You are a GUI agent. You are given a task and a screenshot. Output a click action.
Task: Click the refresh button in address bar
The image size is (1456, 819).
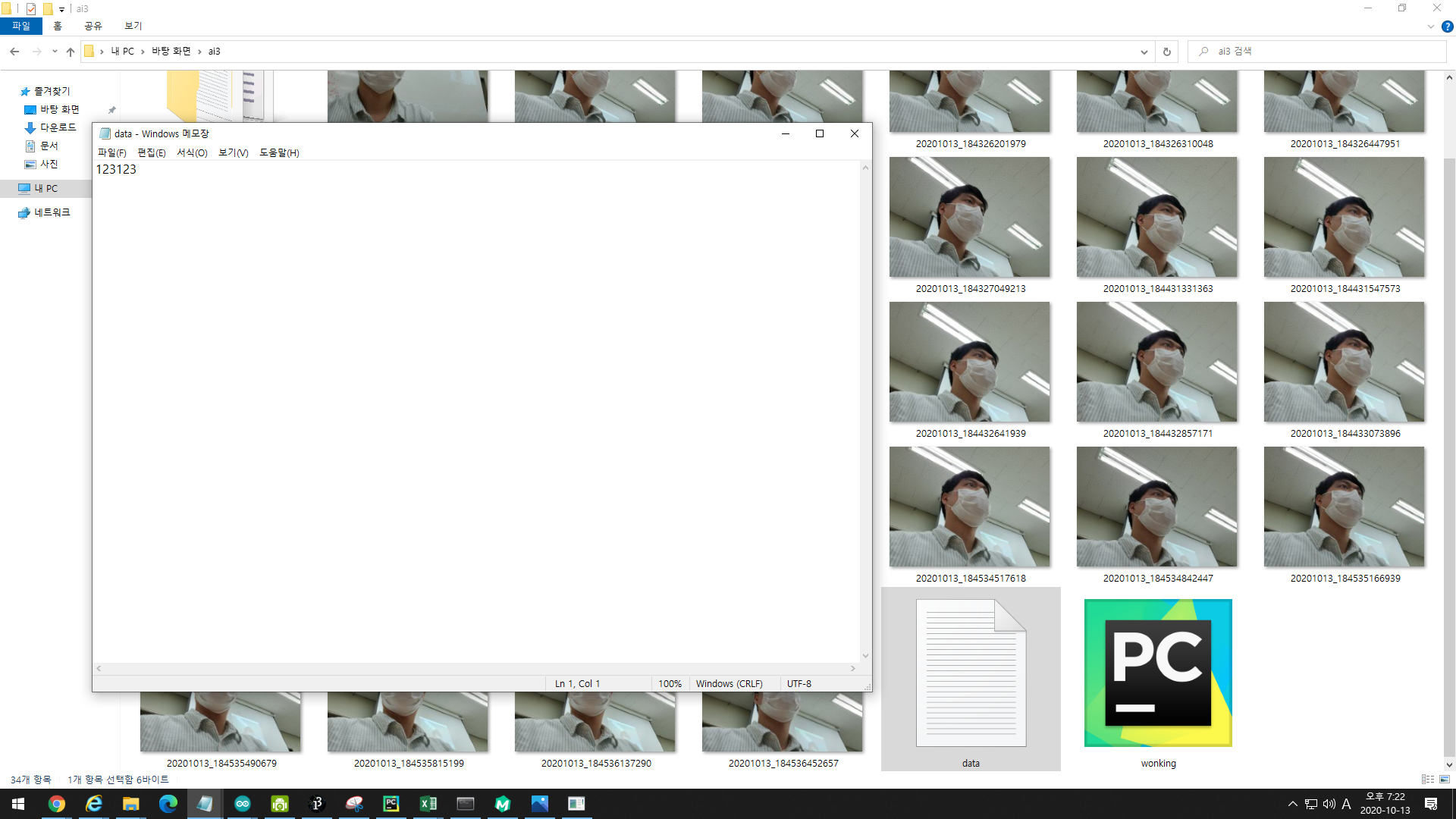click(1166, 52)
